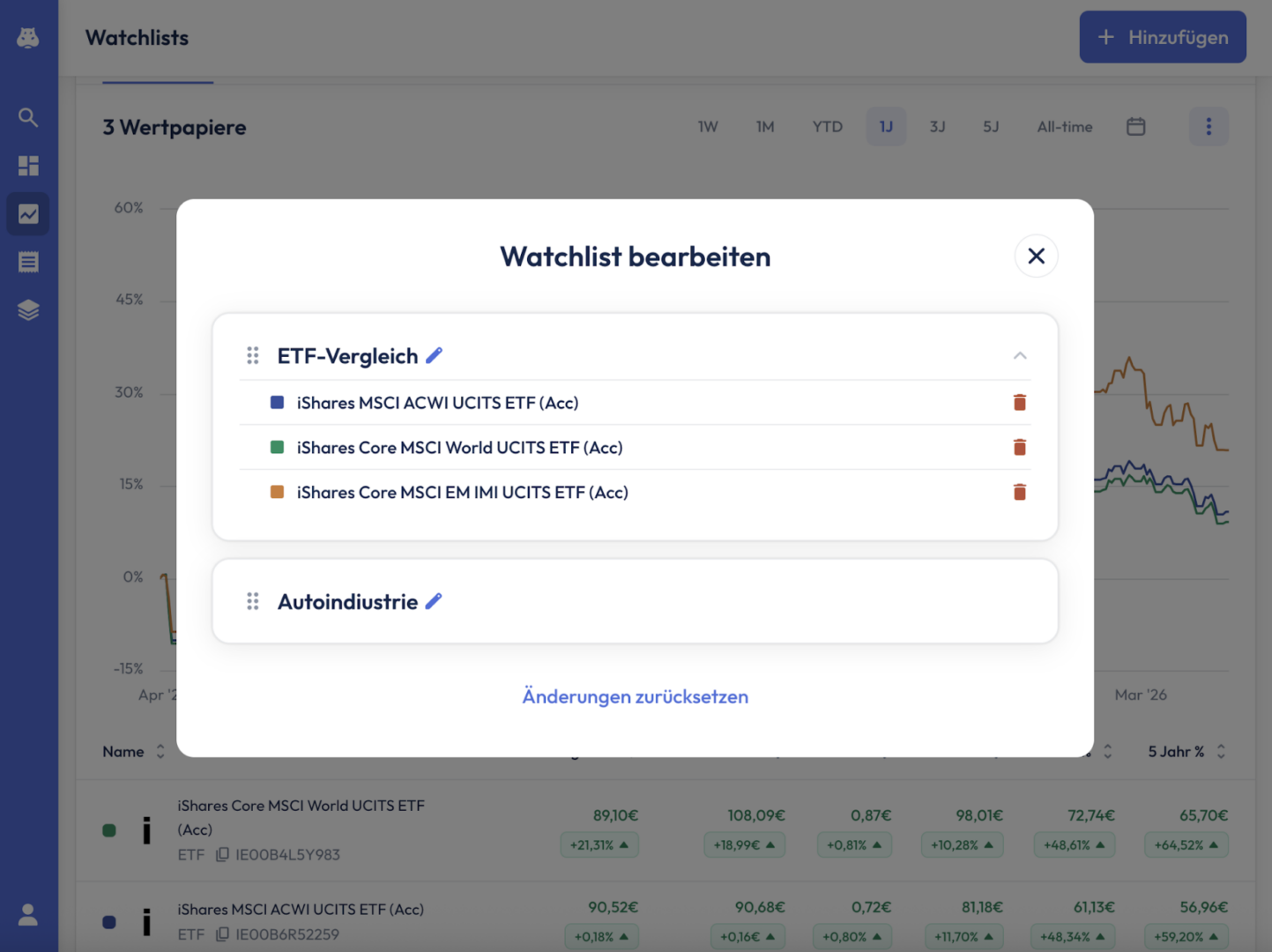Image resolution: width=1272 pixels, height=952 pixels.
Task: Delete iShares Core MSCI World ETF entry
Action: click(x=1019, y=448)
